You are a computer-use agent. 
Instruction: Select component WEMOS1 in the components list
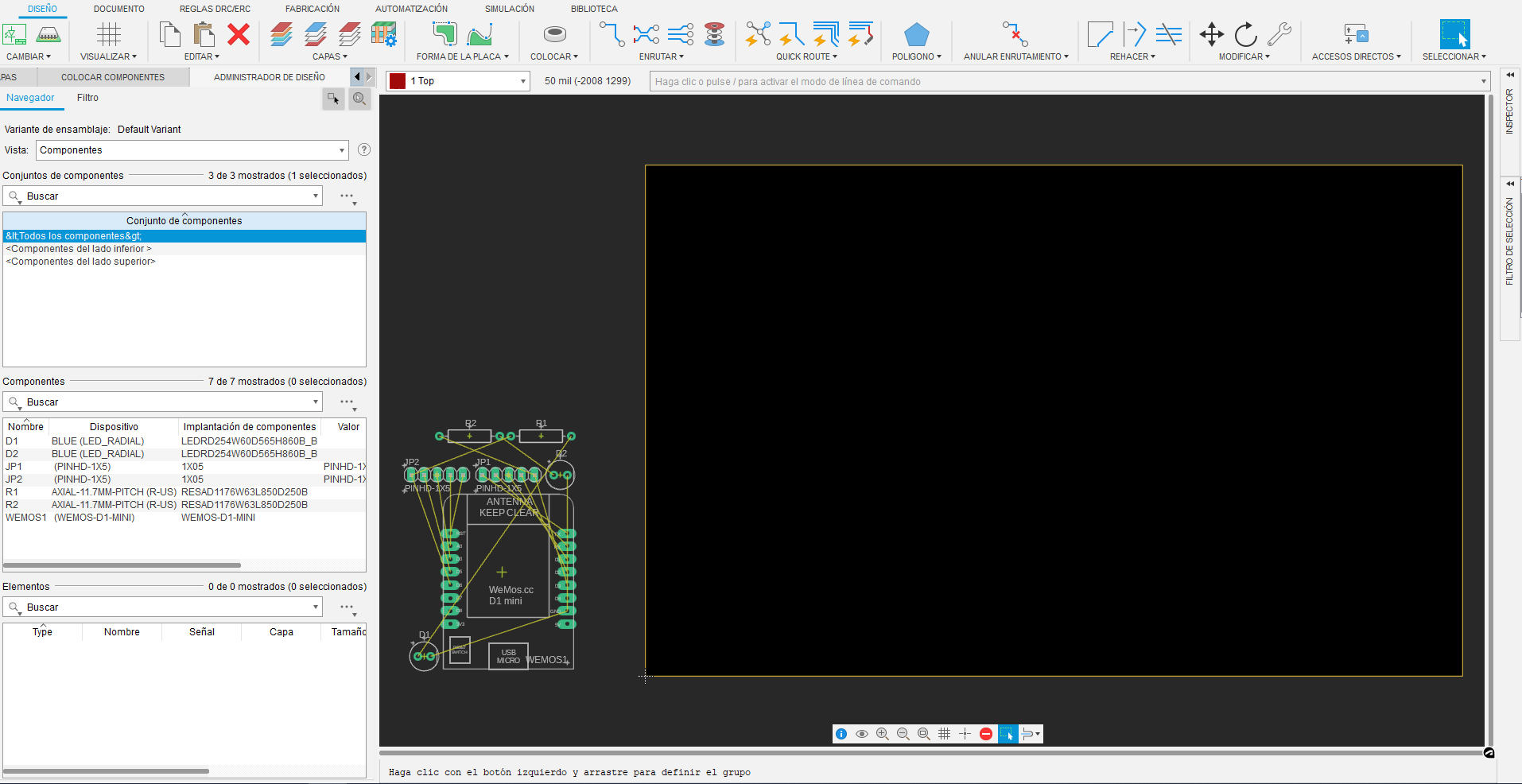tap(25, 517)
